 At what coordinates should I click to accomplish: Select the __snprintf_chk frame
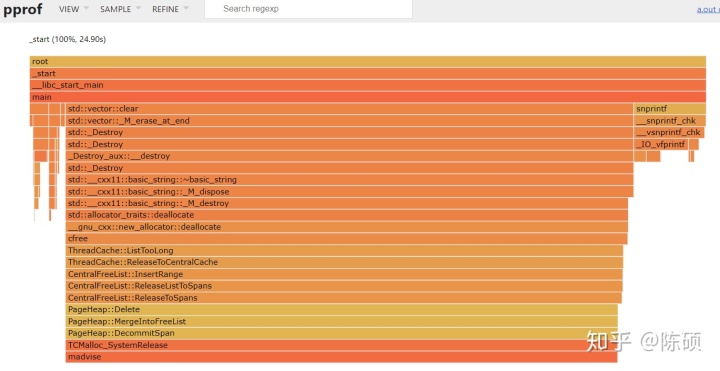pyautogui.click(x=670, y=121)
